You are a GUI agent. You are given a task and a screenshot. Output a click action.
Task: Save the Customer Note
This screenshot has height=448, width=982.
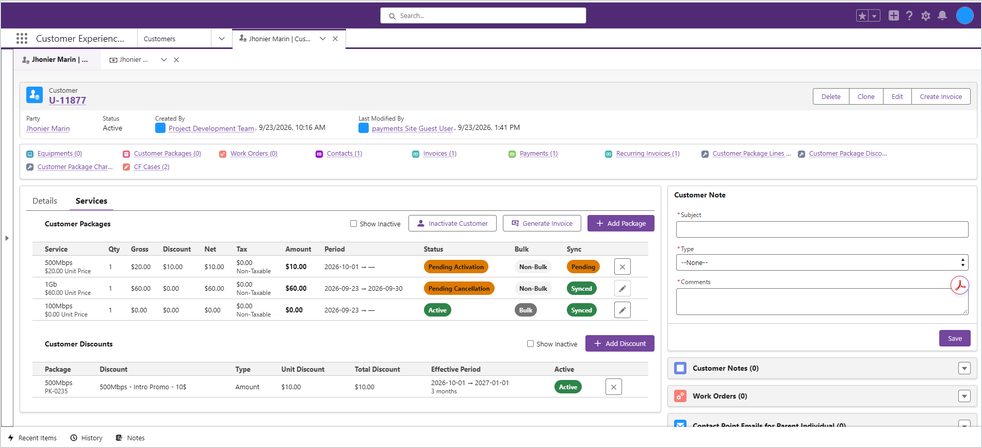tap(954, 338)
